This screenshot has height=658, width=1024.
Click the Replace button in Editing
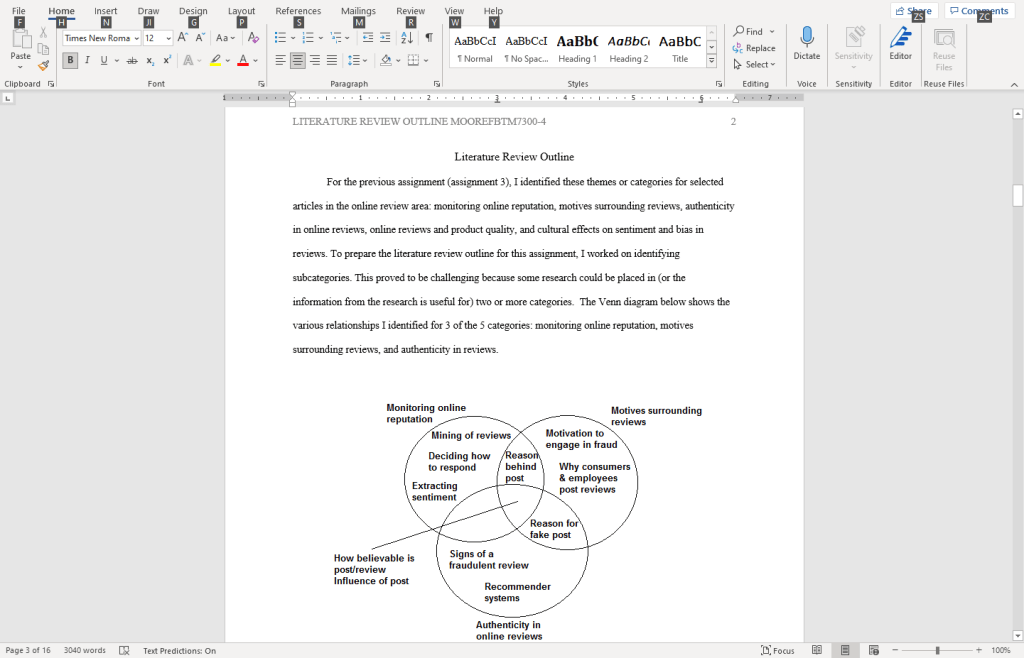click(x=754, y=48)
